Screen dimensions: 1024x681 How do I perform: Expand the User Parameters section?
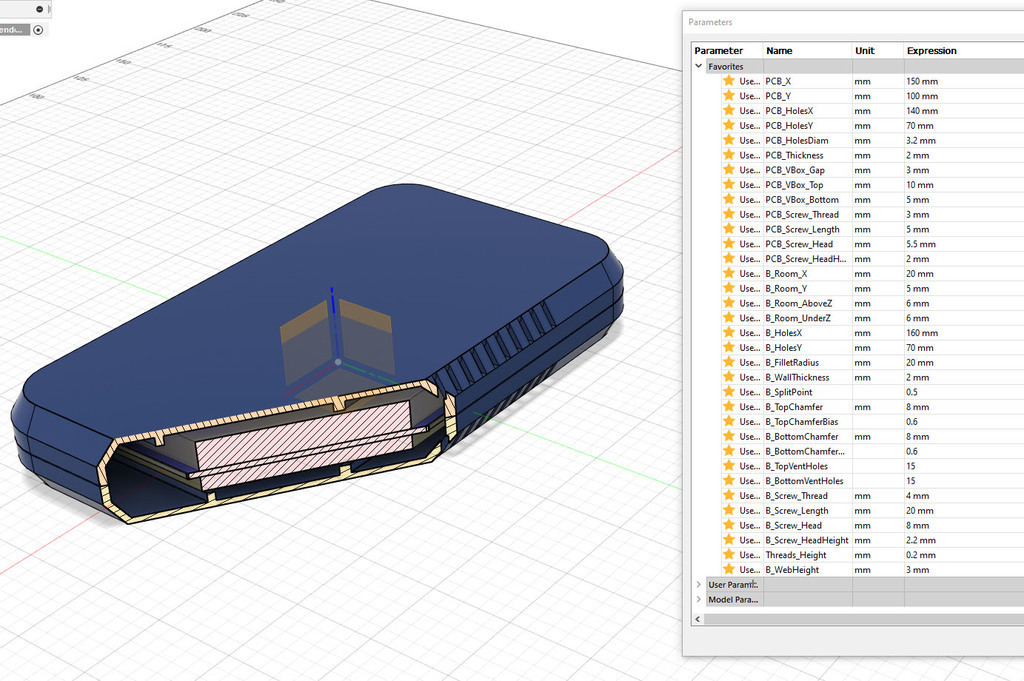click(x=698, y=584)
